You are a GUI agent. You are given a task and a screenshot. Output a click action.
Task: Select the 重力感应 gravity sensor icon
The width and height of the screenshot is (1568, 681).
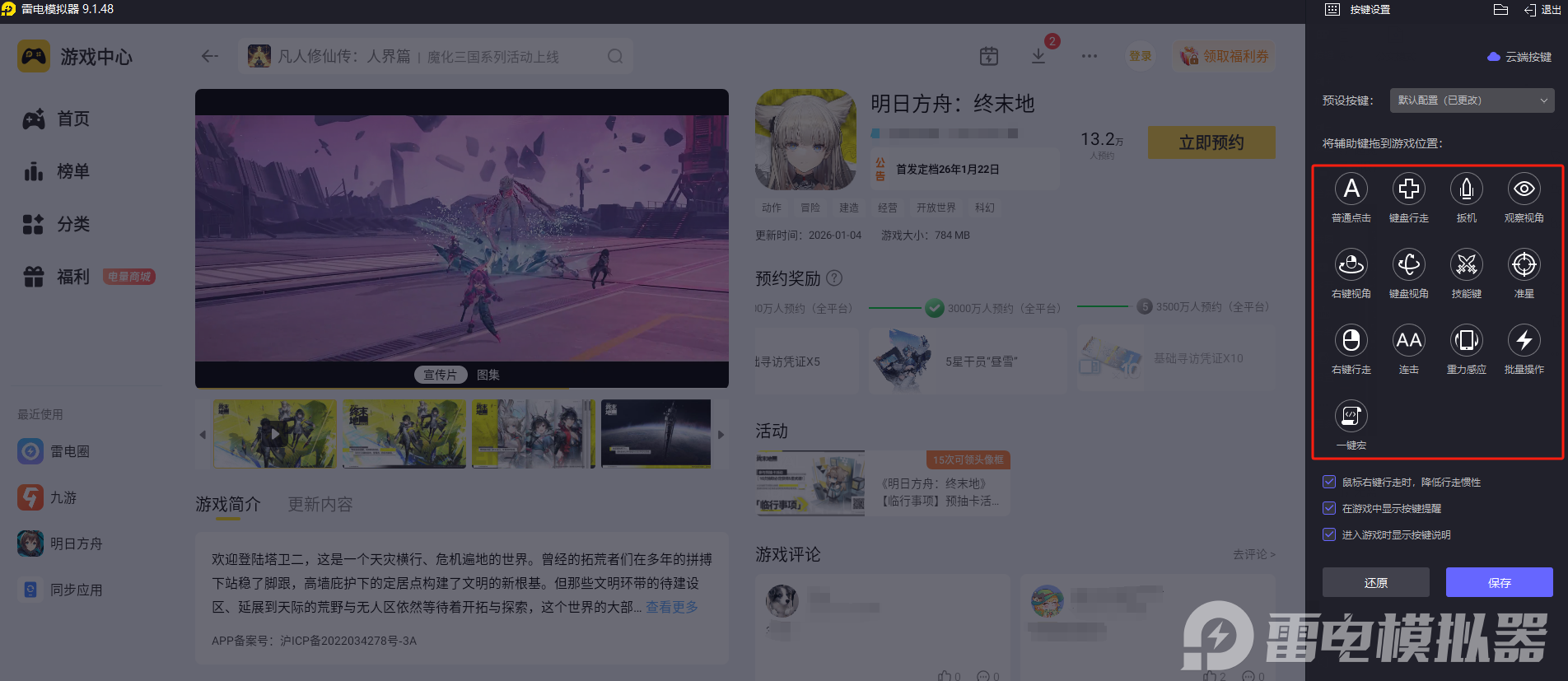pos(1467,340)
